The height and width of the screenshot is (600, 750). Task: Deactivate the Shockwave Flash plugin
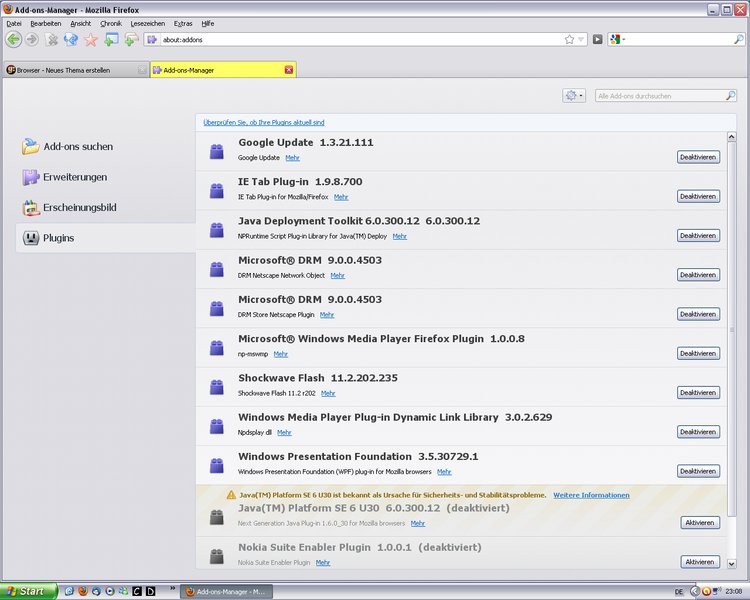pos(698,392)
